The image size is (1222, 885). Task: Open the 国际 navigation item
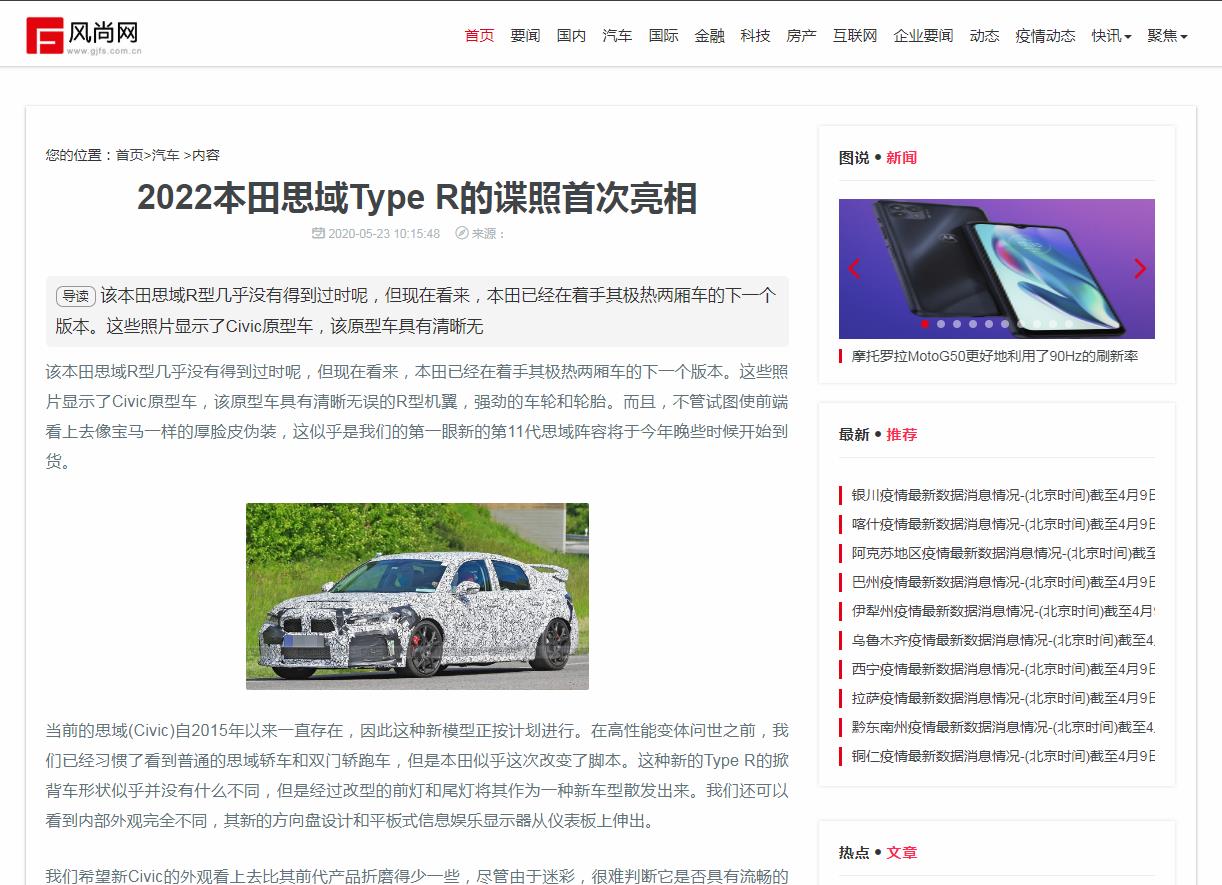click(x=663, y=36)
